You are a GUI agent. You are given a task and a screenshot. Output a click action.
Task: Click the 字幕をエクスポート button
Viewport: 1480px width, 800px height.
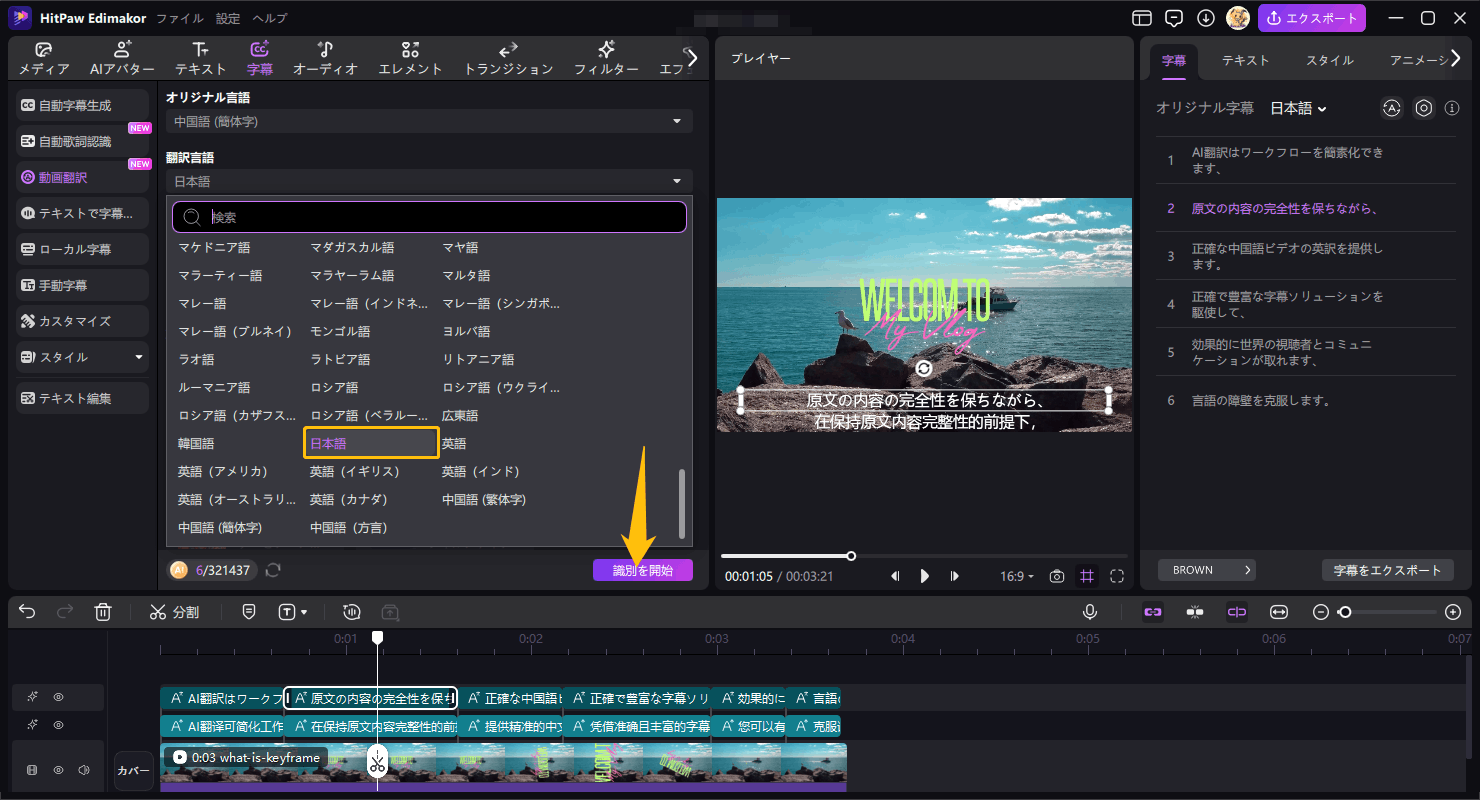(1388, 569)
